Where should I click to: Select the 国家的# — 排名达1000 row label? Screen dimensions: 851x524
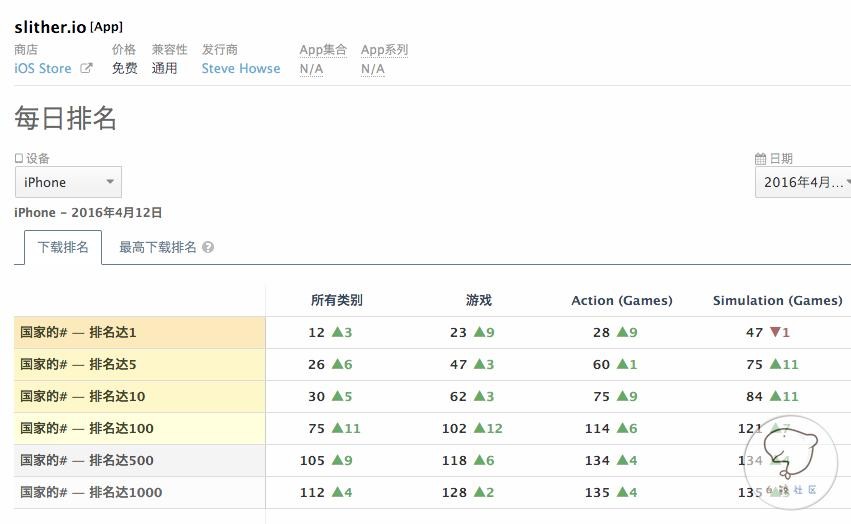tap(91, 492)
